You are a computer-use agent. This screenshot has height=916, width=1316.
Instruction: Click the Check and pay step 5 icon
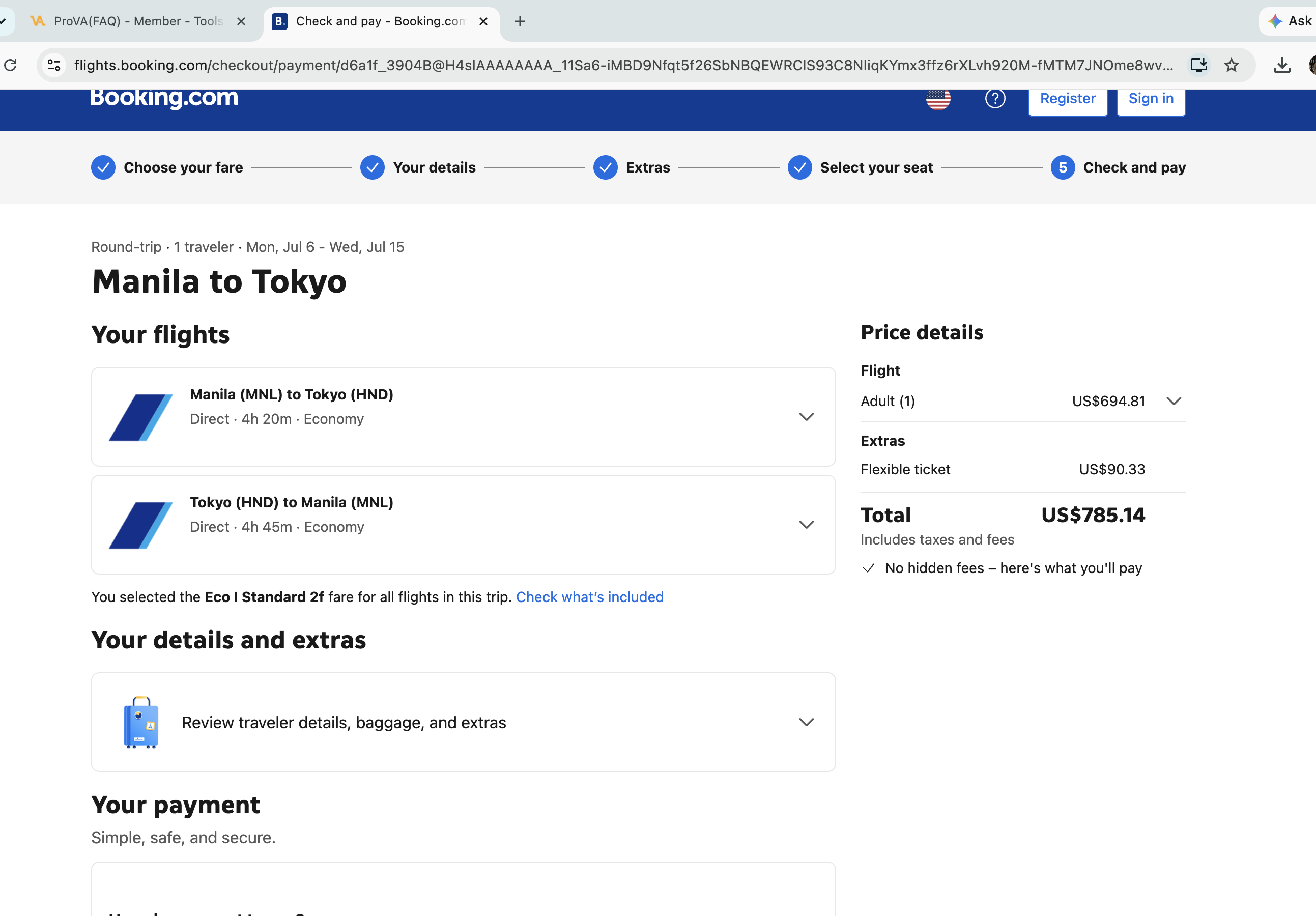click(x=1063, y=167)
